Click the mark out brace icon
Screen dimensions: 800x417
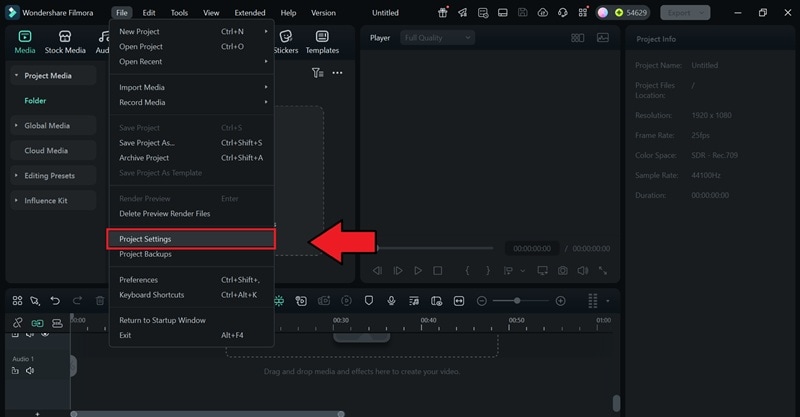pyautogui.click(x=488, y=271)
